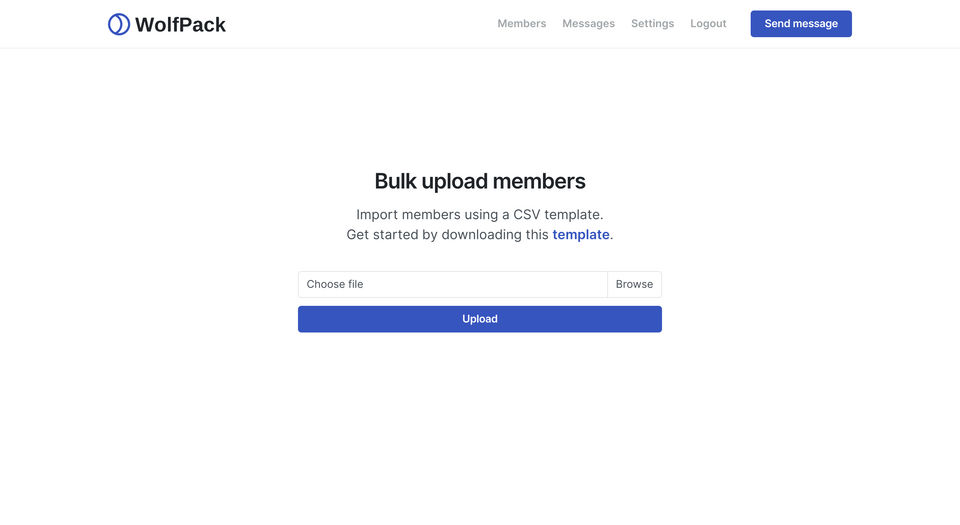This screenshot has width=960, height=525.
Task: Compose a new message from the header
Action: 801,24
